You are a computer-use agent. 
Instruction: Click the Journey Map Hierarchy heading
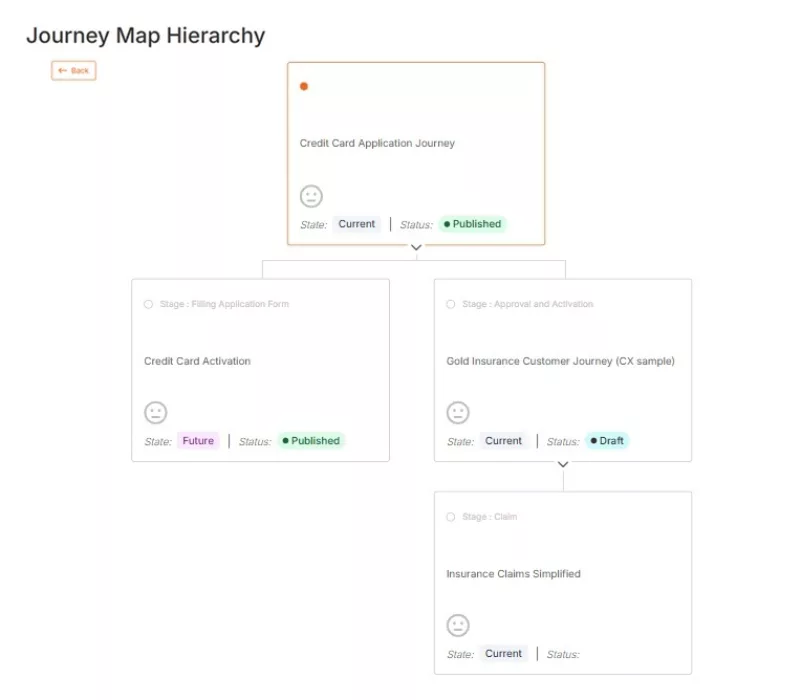coord(146,35)
